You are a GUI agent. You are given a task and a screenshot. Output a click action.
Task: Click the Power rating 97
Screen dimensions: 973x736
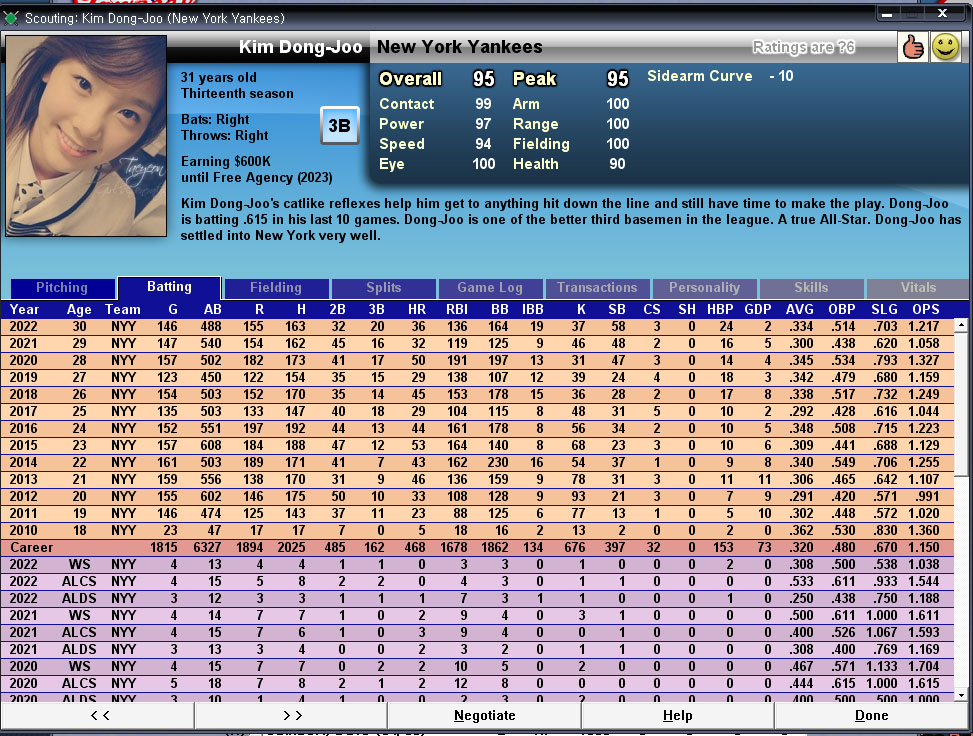[483, 124]
